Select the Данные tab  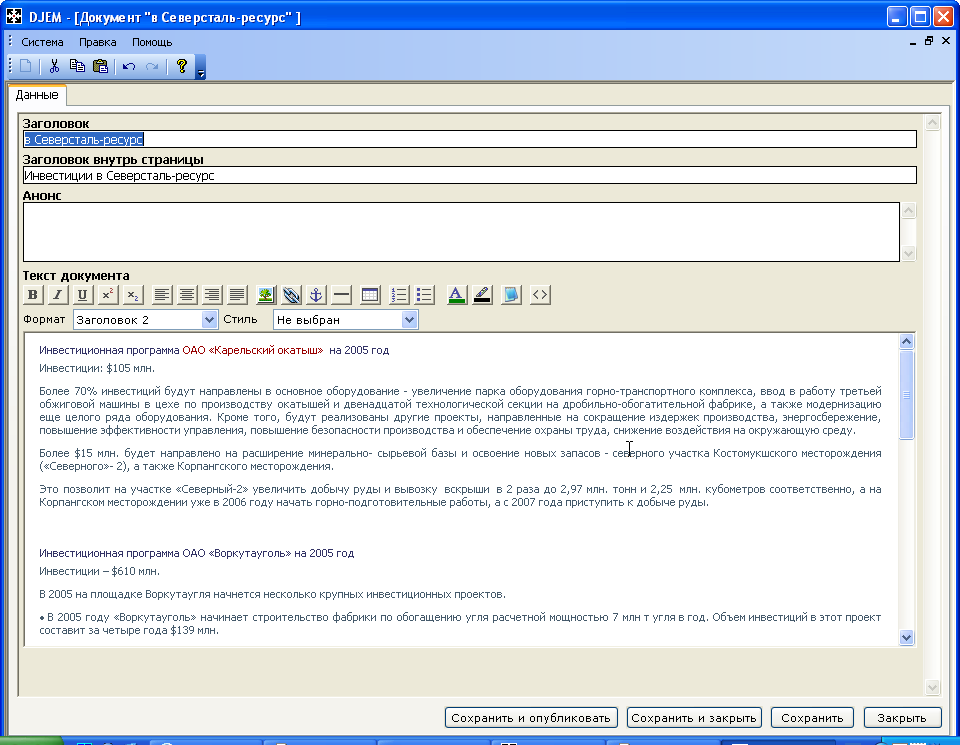pyautogui.click(x=37, y=95)
